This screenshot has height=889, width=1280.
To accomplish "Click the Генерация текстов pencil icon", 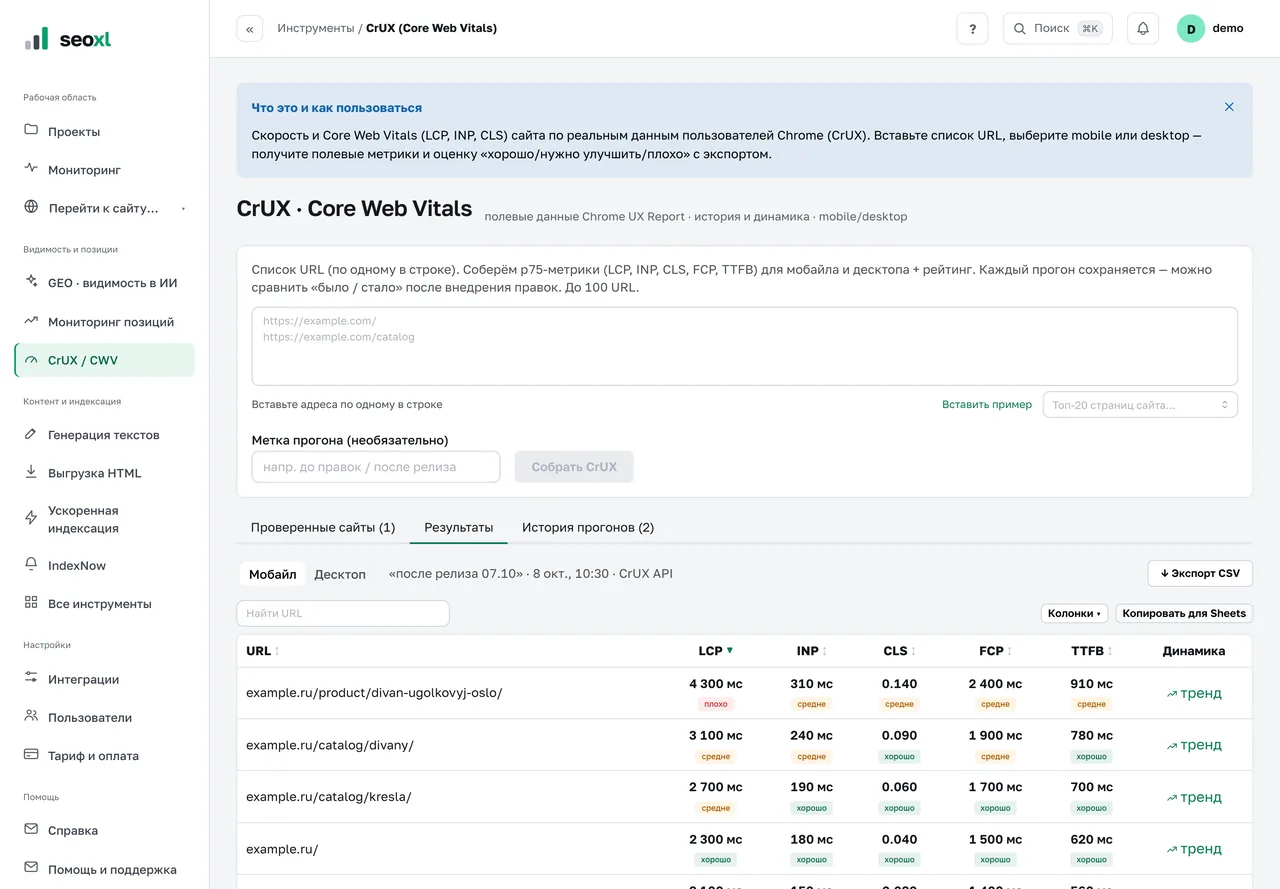I will coord(31,434).
